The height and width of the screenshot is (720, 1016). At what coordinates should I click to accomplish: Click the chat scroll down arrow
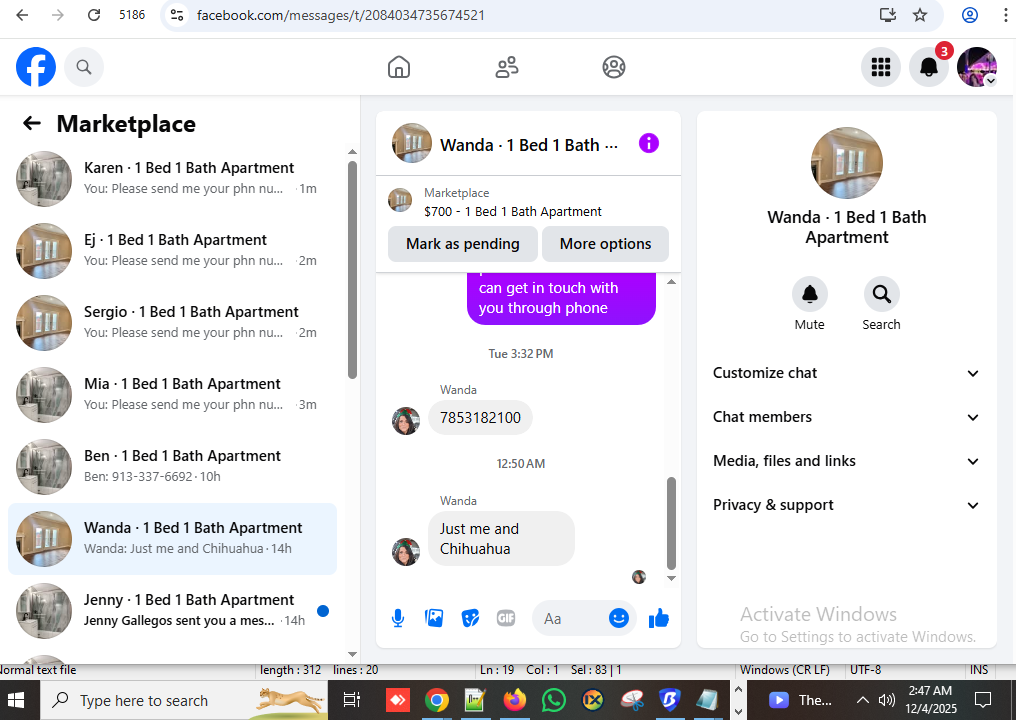pos(671,578)
